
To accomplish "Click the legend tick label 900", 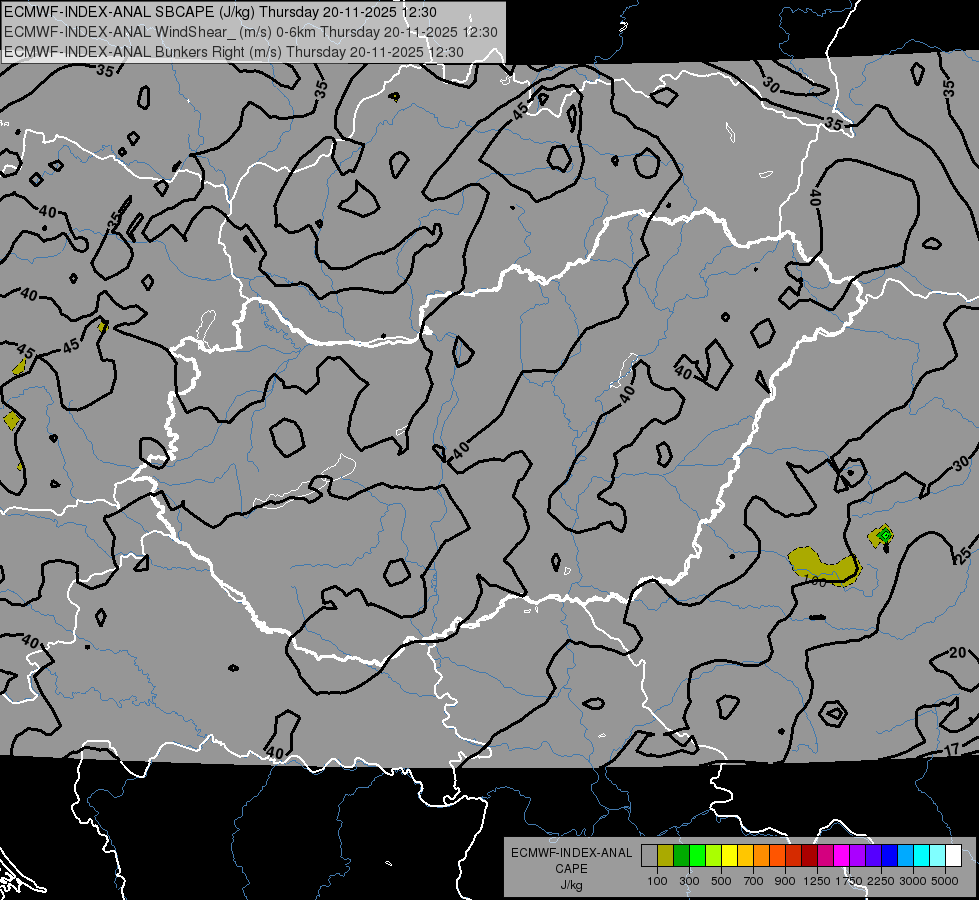I will click(x=785, y=881).
